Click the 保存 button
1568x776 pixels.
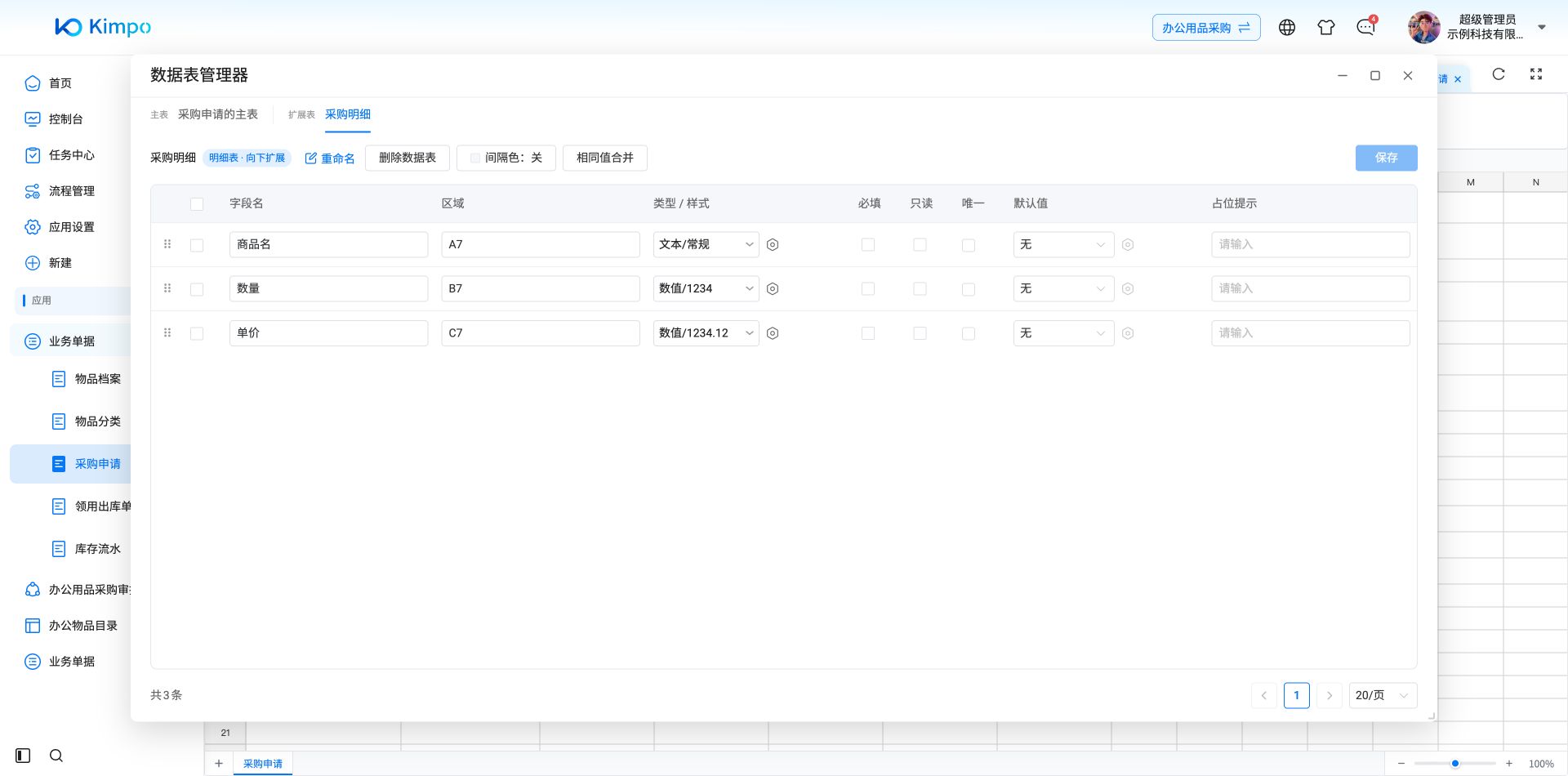click(1387, 158)
